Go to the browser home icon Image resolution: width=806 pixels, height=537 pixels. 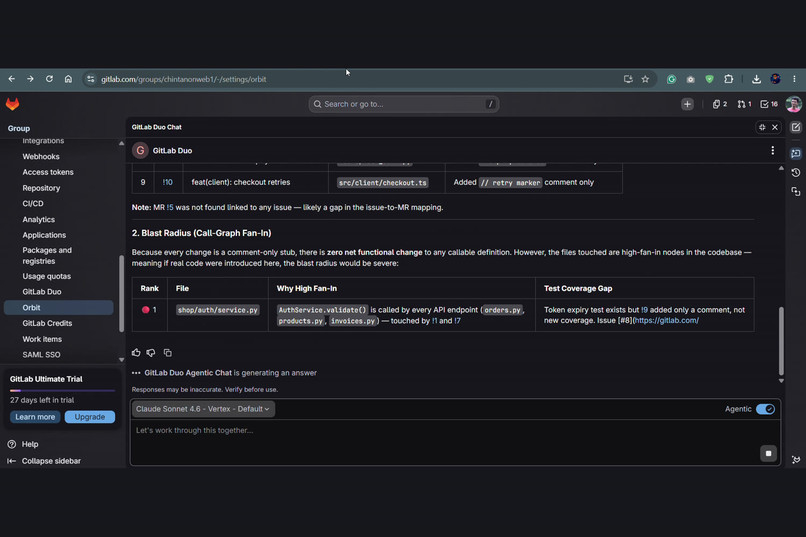68,79
